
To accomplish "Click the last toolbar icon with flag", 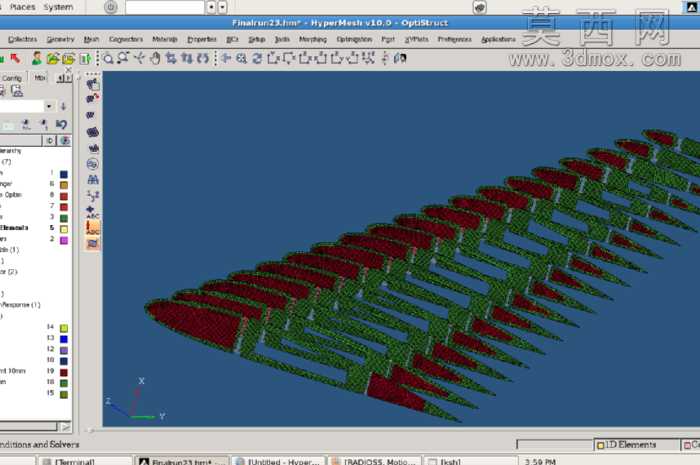I will click(x=400, y=58).
